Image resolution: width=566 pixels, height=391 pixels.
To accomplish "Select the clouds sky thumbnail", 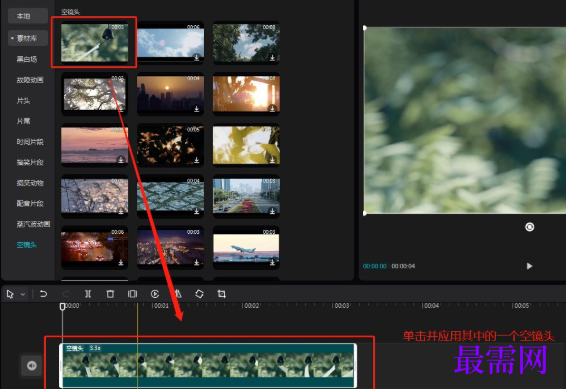I will pos(170,43).
